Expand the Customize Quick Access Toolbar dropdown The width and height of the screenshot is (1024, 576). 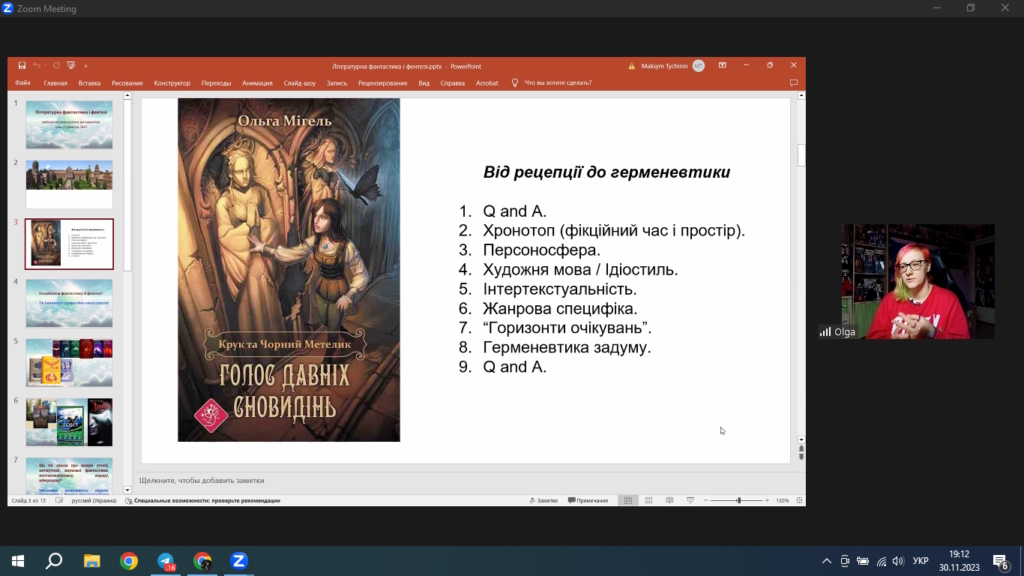tap(86, 66)
